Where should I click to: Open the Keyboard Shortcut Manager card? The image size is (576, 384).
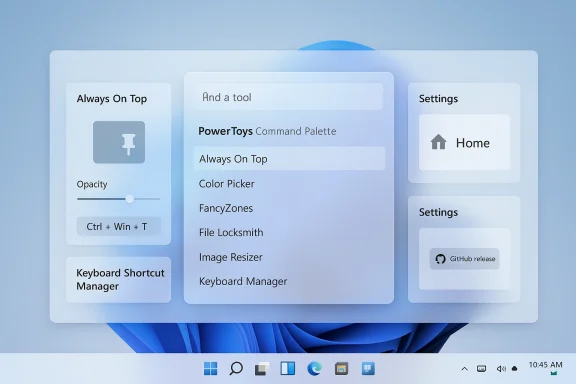[x=118, y=280]
